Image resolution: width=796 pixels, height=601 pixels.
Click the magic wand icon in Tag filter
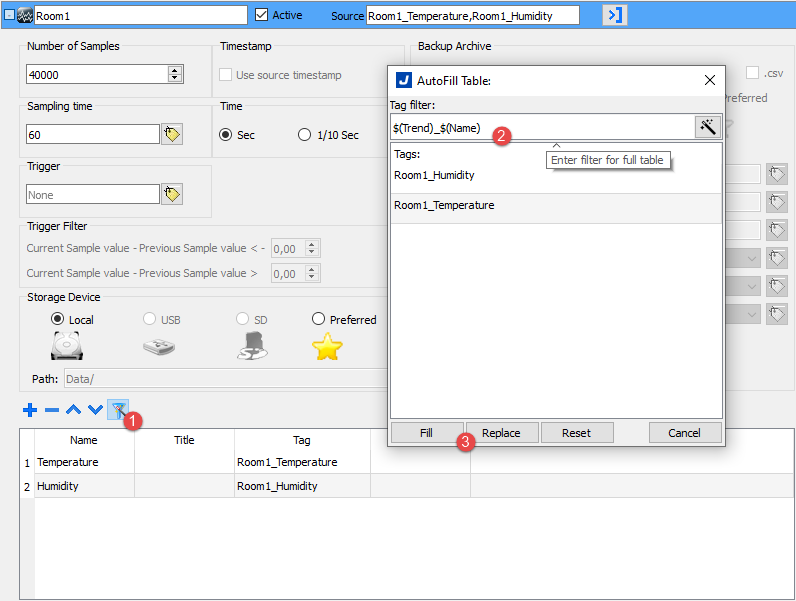point(708,127)
